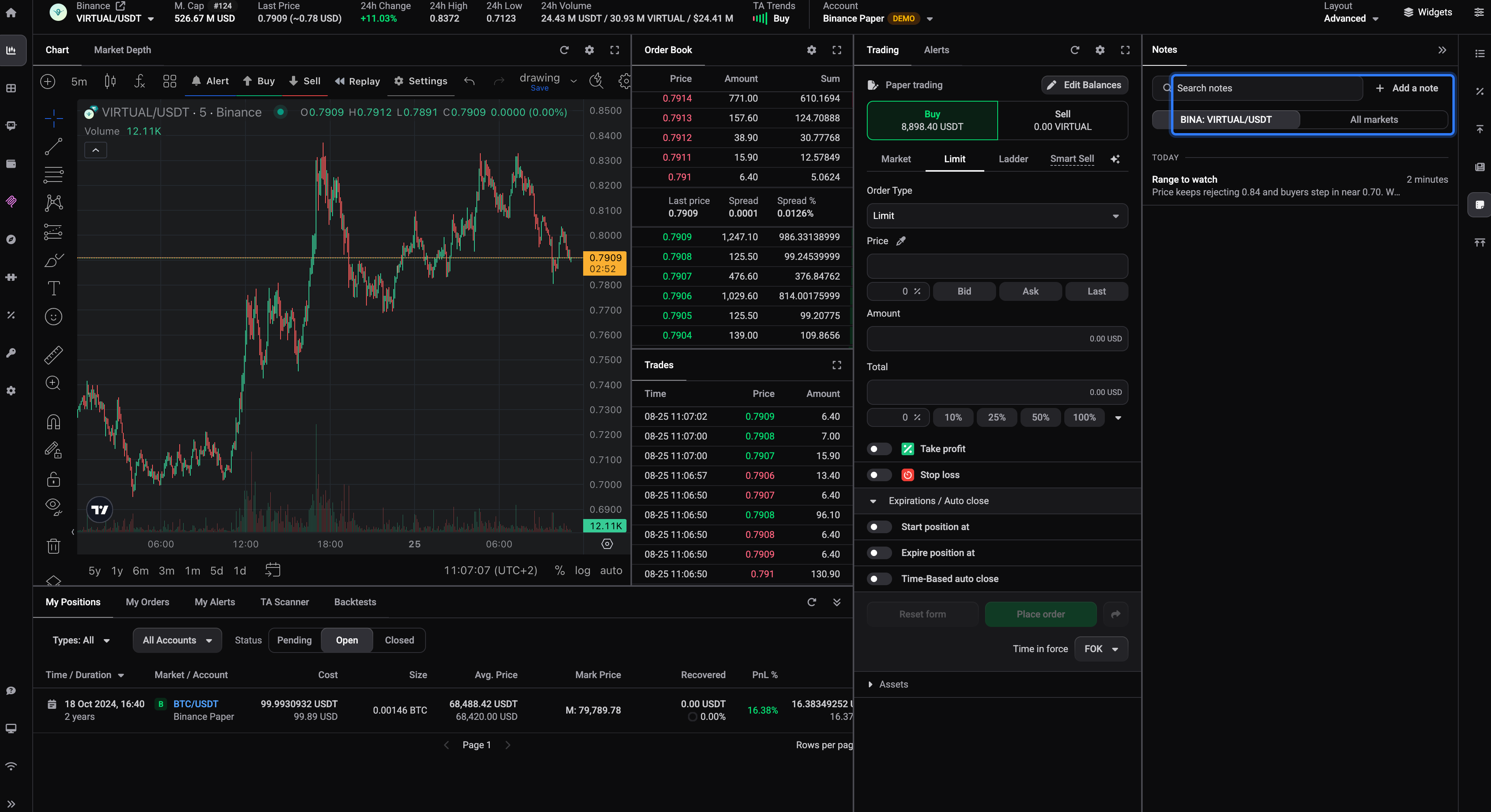Expand the Assets section
The width and height of the screenshot is (1491, 812).
[887, 684]
